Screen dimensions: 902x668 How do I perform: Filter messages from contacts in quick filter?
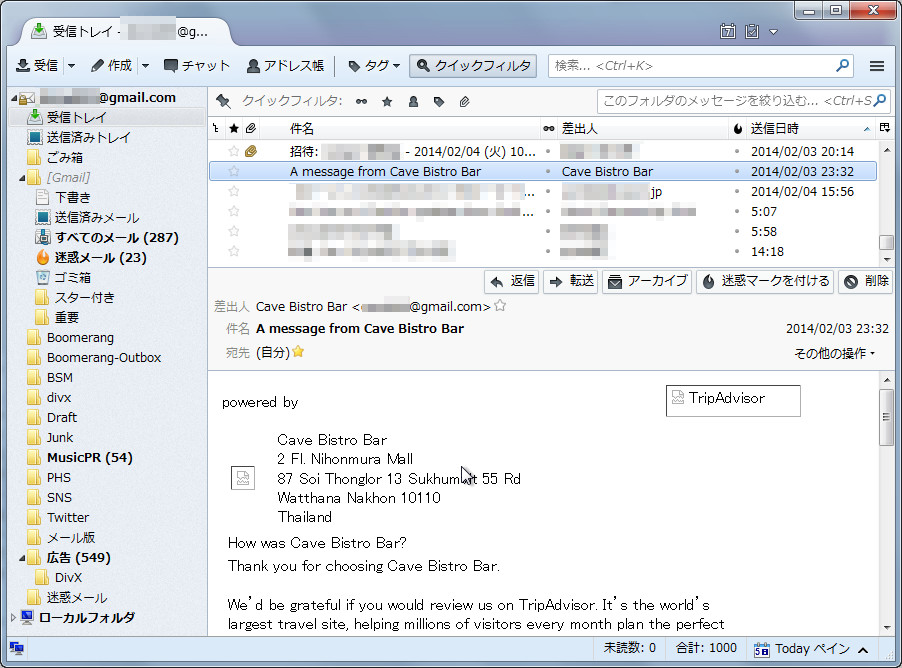(x=414, y=100)
